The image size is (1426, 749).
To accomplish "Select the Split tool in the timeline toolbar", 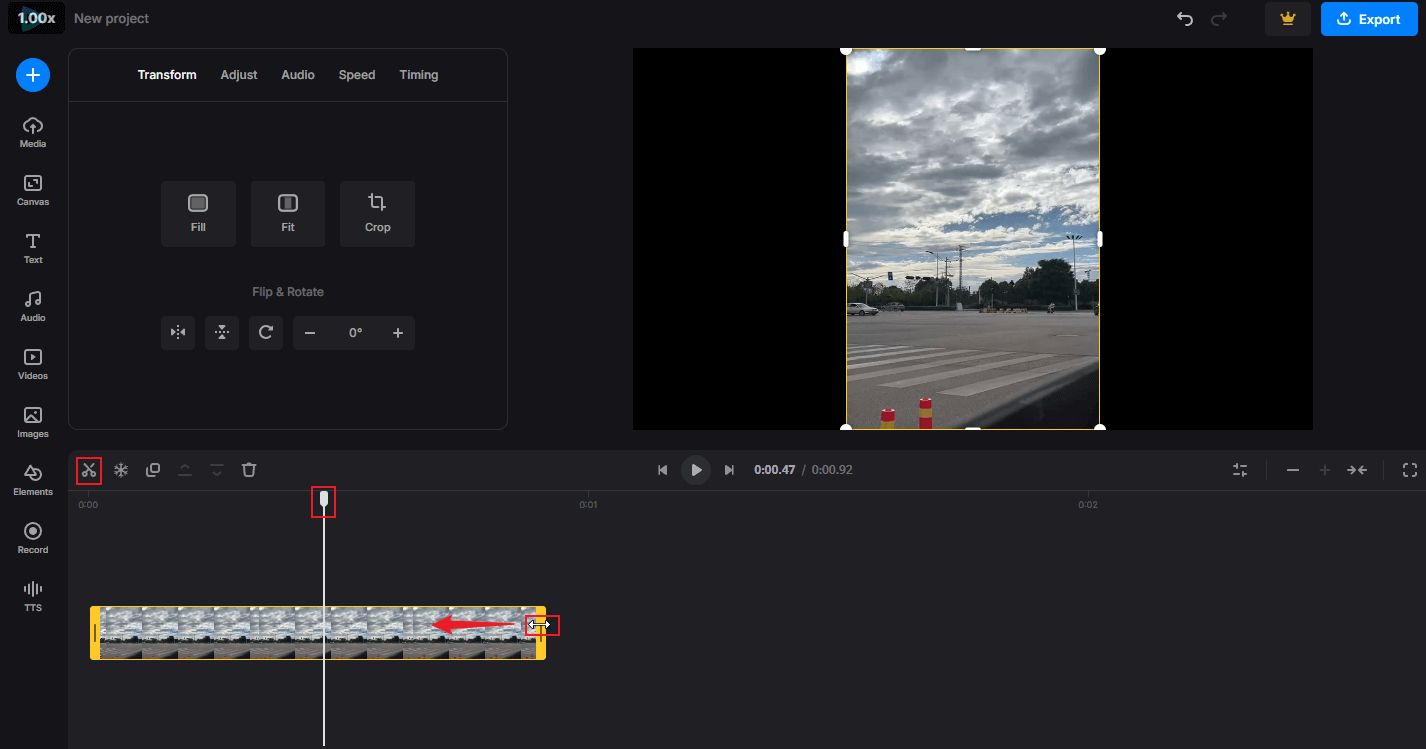I will (x=88, y=469).
